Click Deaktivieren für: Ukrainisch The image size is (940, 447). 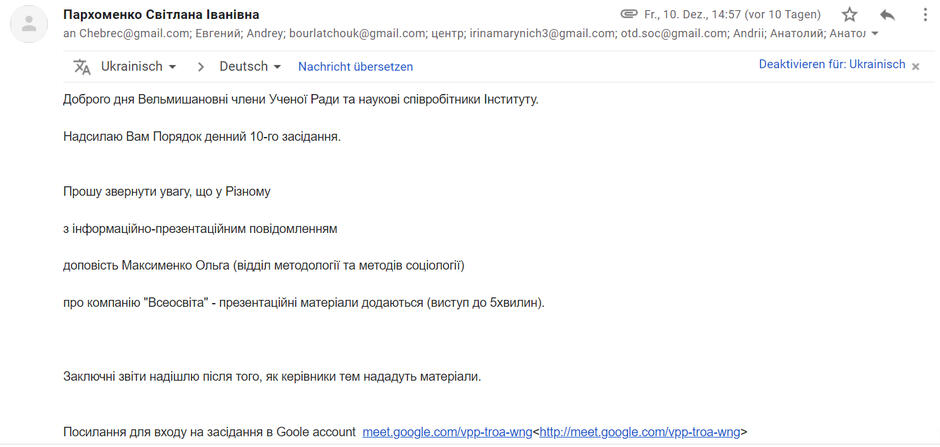832,64
